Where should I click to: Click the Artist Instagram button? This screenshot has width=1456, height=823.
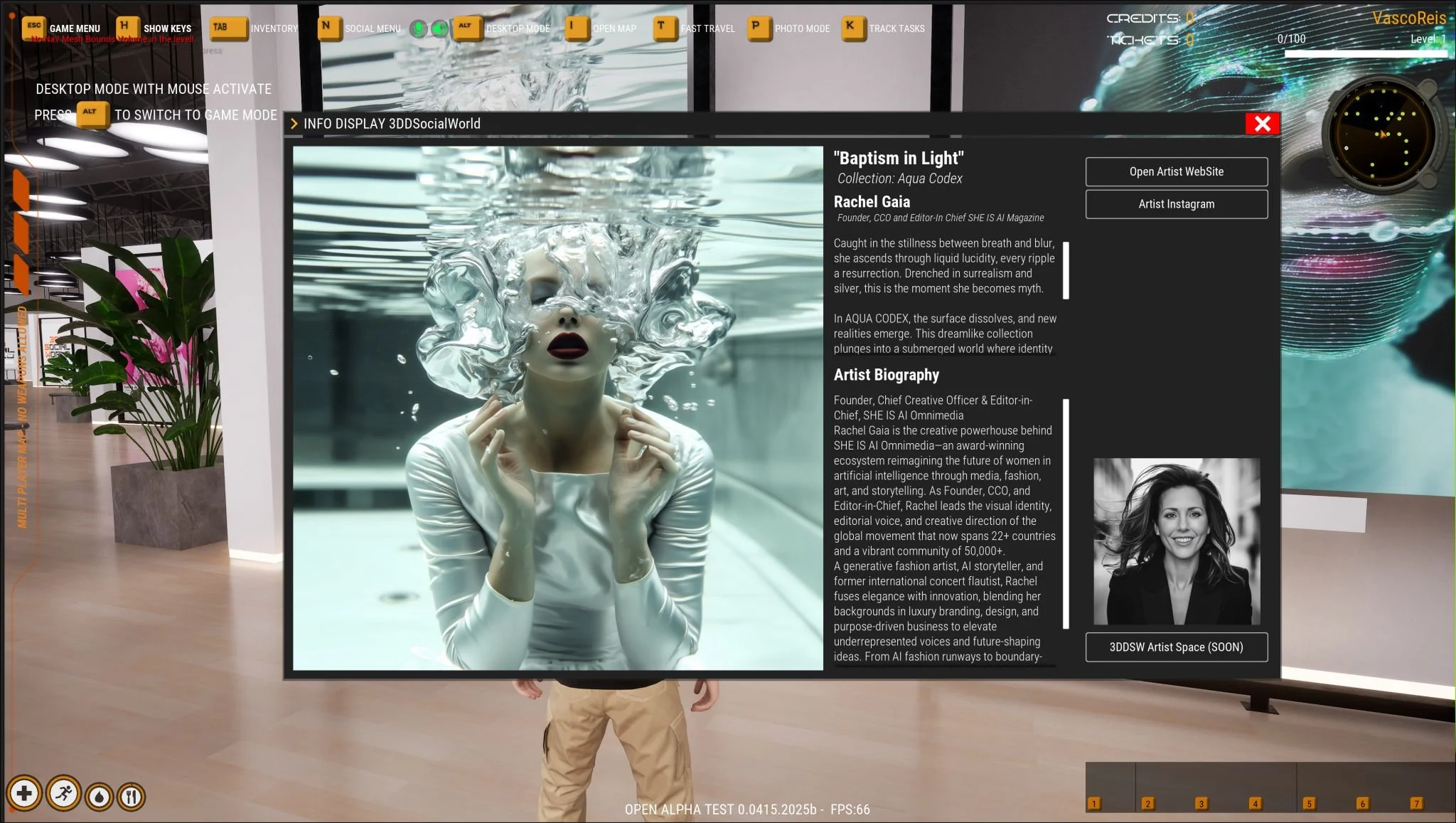coord(1176,204)
